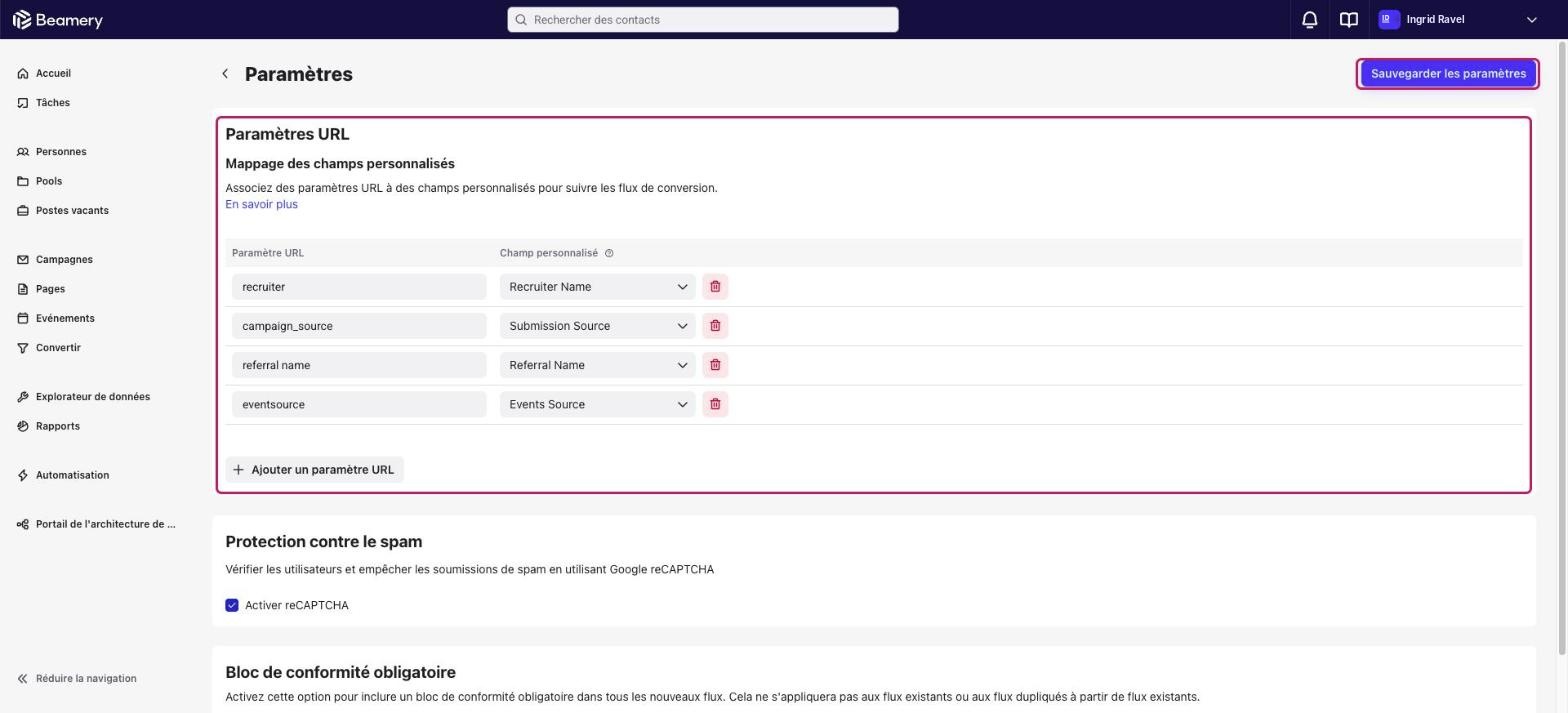Save settings with Sauvegarder les paramètres
This screenshot has width=1568, height=713.
pyautogui.click(x=1447, y=74)
